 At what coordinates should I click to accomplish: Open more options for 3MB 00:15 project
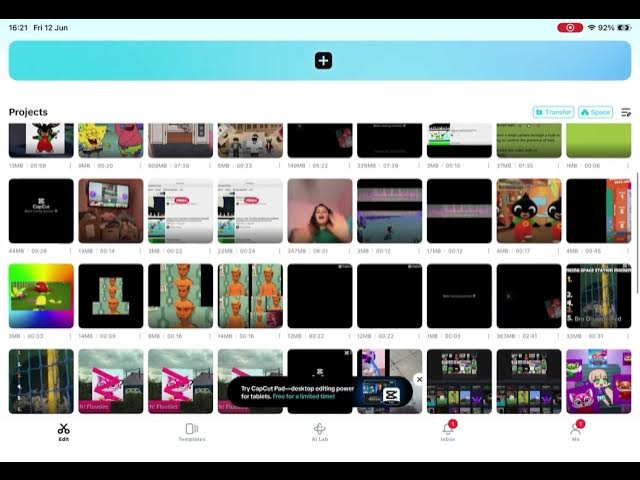pos(489,166)
